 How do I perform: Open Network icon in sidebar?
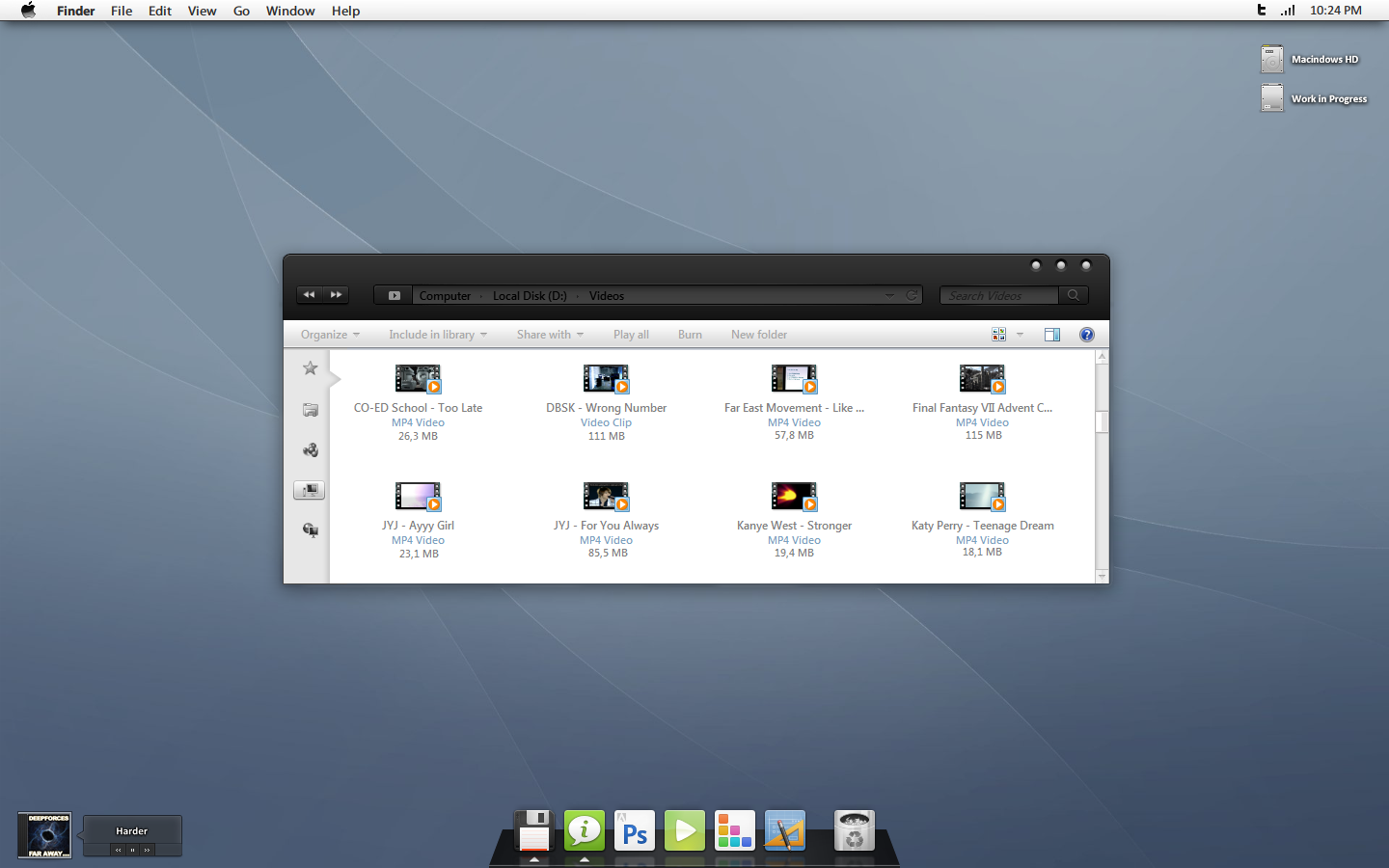[x=310, y=529]
